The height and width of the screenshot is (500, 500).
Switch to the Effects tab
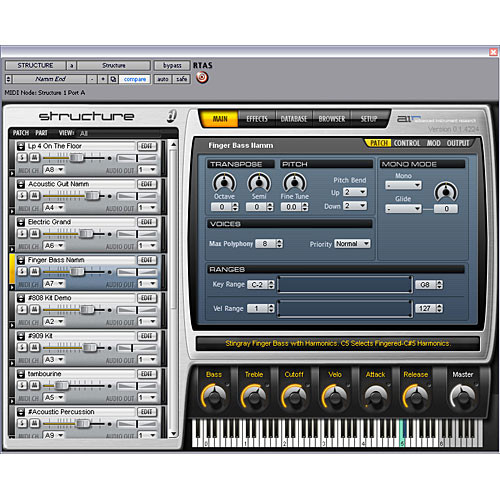click(x=257, y=119)
